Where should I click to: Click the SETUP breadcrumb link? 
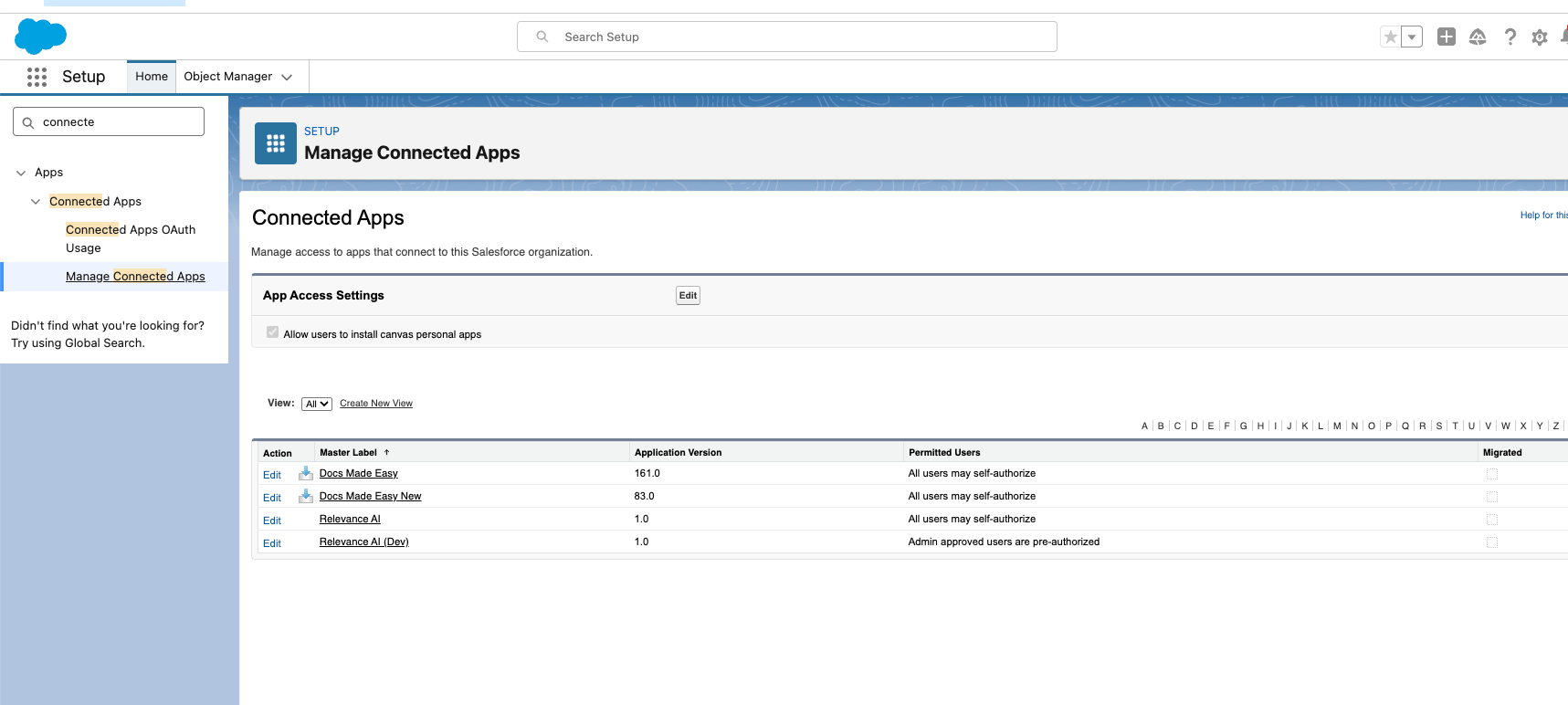pos(321,132)
